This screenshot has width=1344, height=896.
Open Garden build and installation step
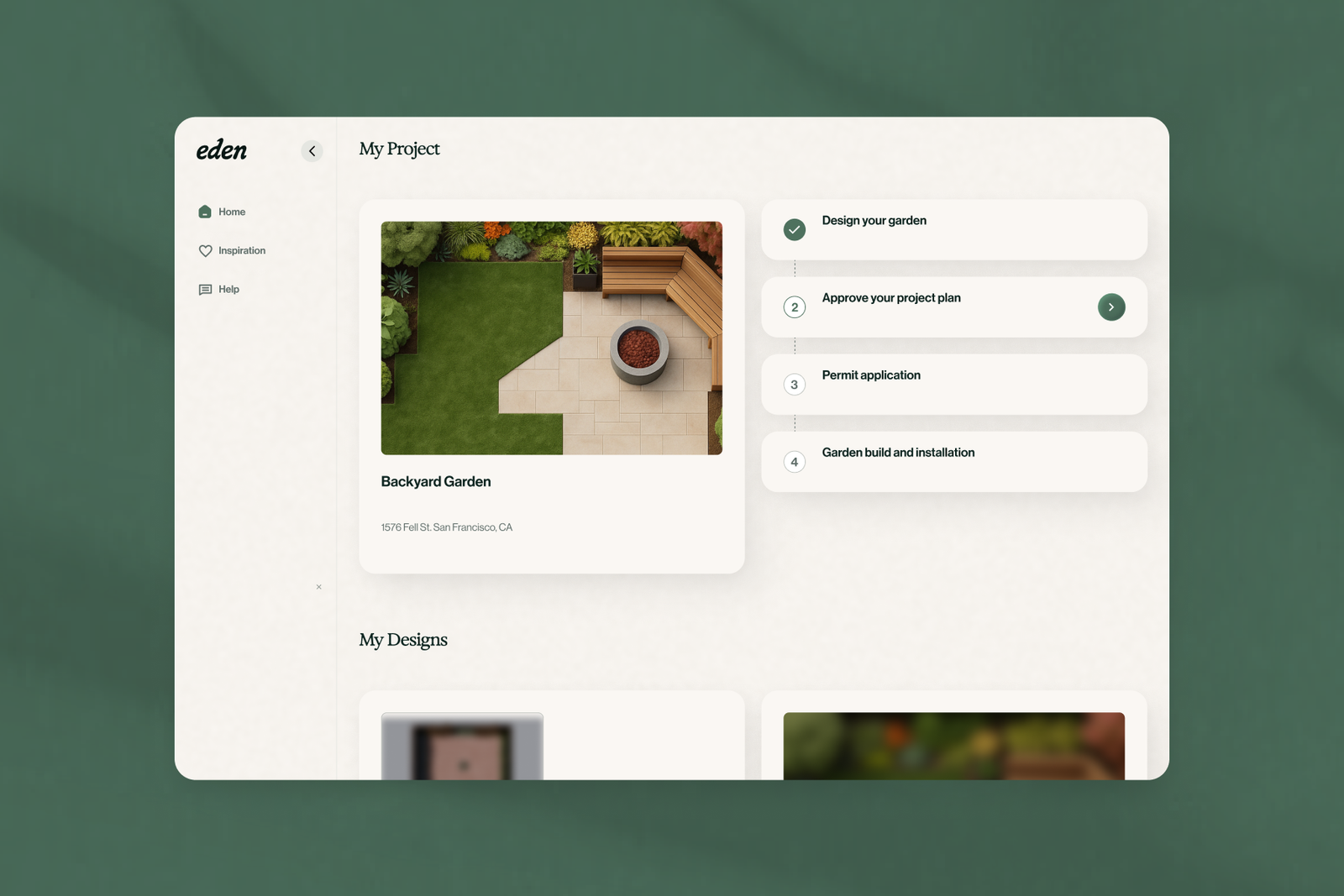[x=954, y=462]
